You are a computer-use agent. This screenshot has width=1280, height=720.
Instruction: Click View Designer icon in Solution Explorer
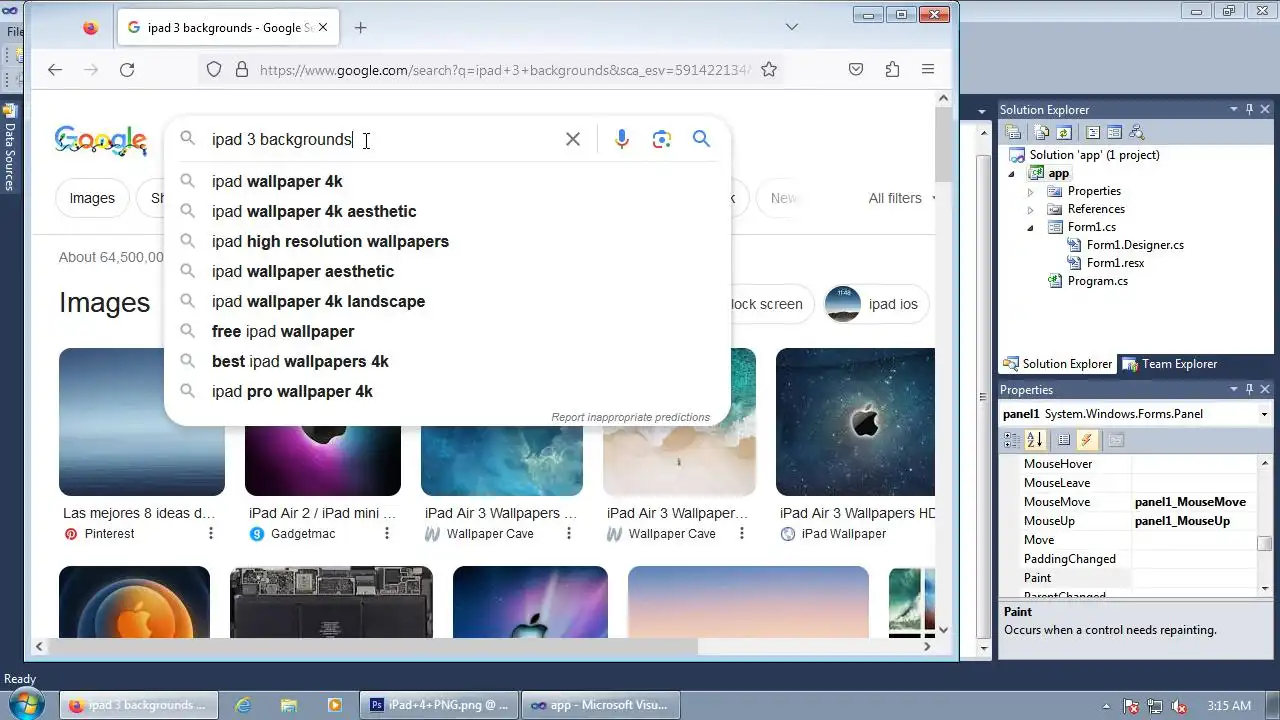[1114, 132]
